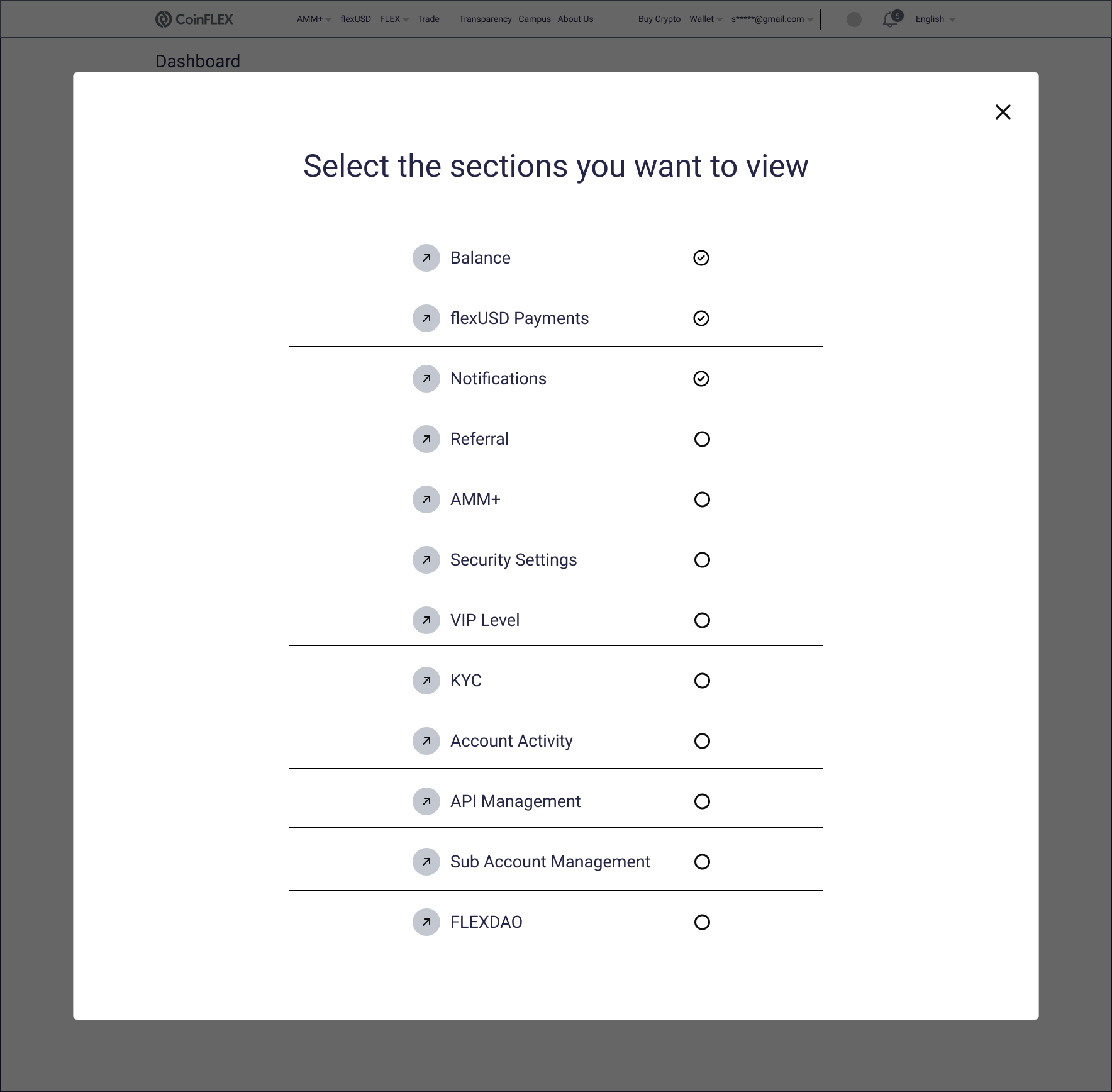Click the CoinFLEX logo
The image size is (1112, 1092).
click(194, 19)
